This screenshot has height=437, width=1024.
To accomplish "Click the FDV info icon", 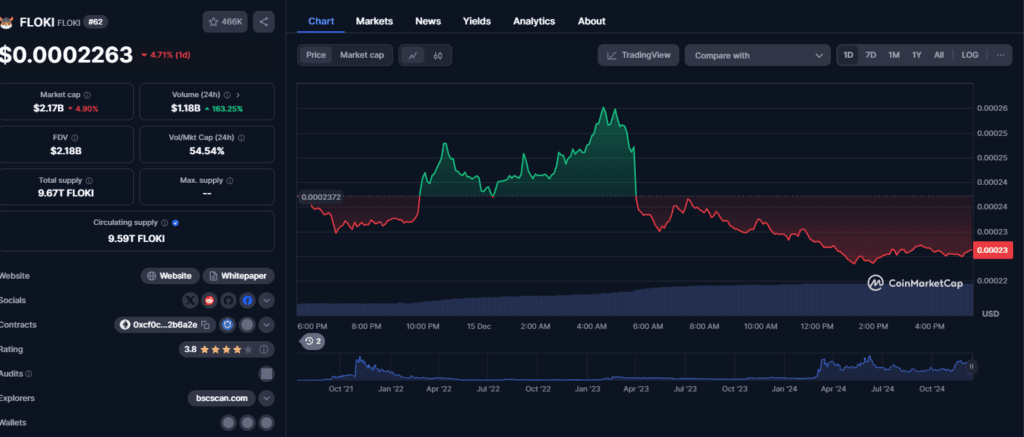I will tap(75, 138).
